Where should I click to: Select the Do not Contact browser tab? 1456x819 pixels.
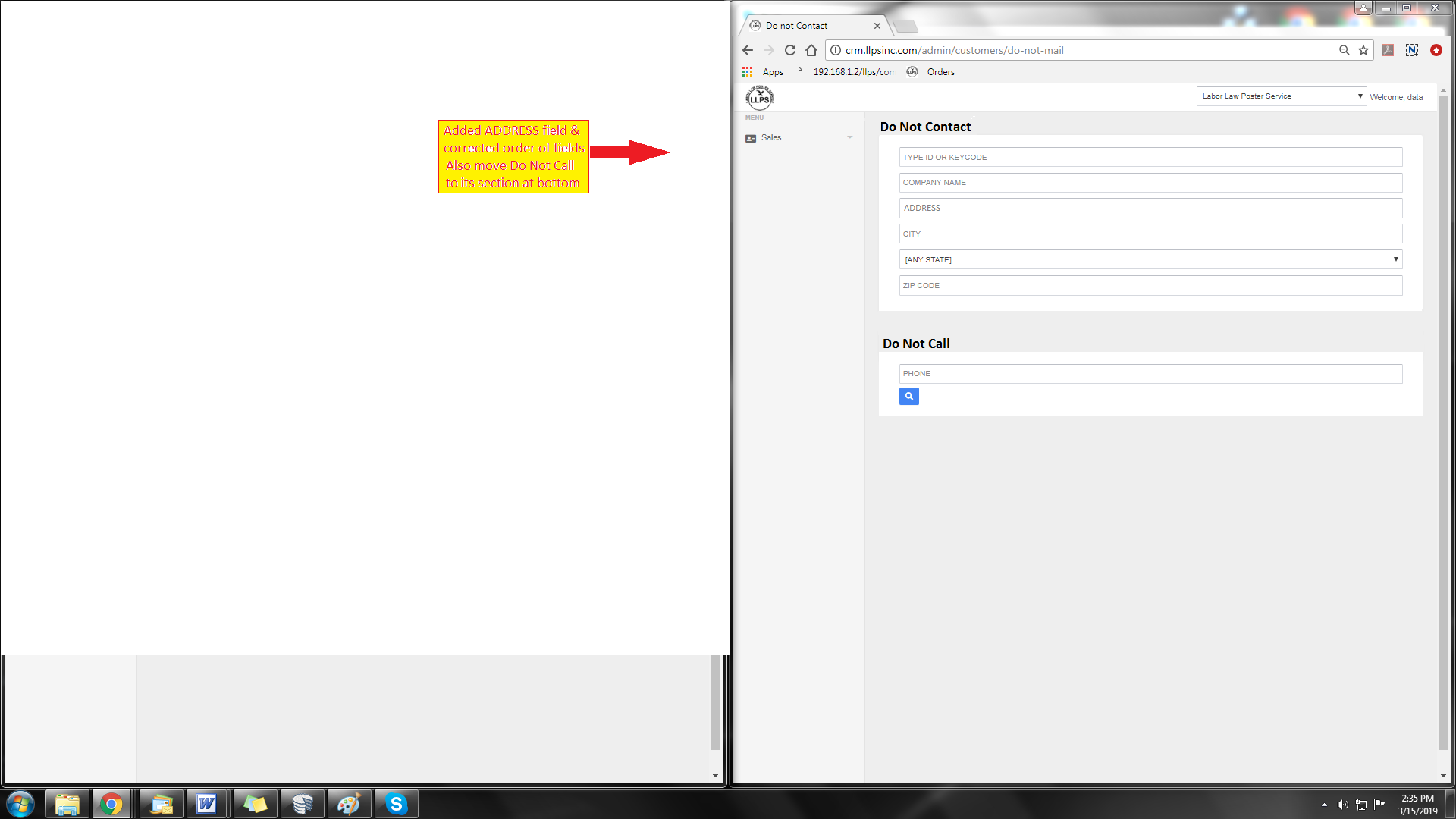(807, 26)
